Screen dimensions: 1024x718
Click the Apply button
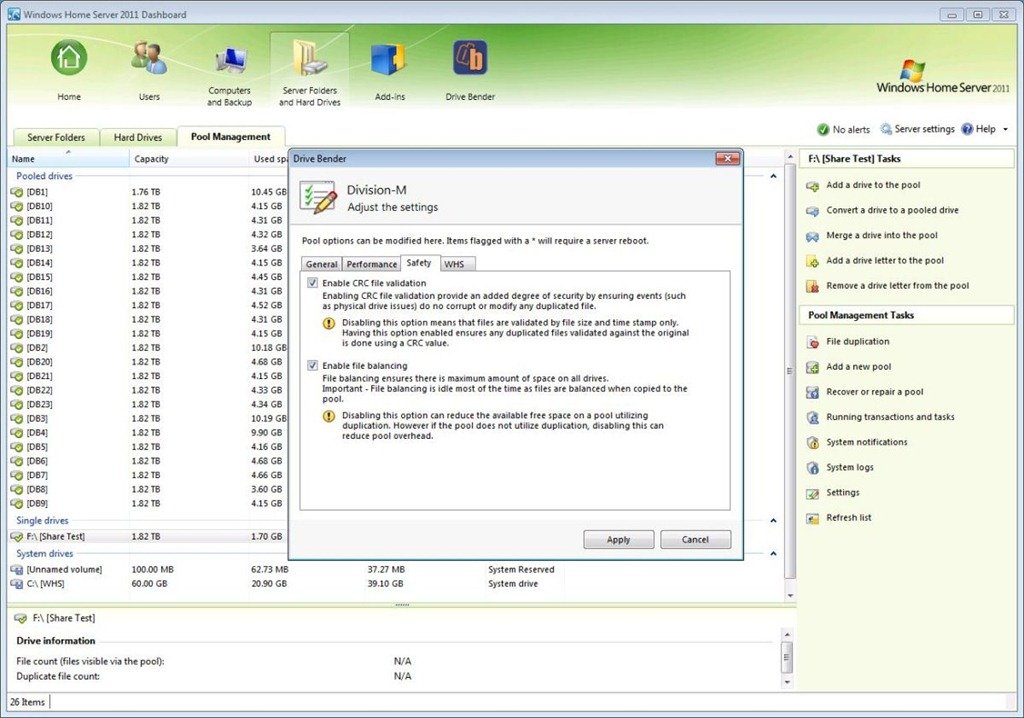point(618,540)
